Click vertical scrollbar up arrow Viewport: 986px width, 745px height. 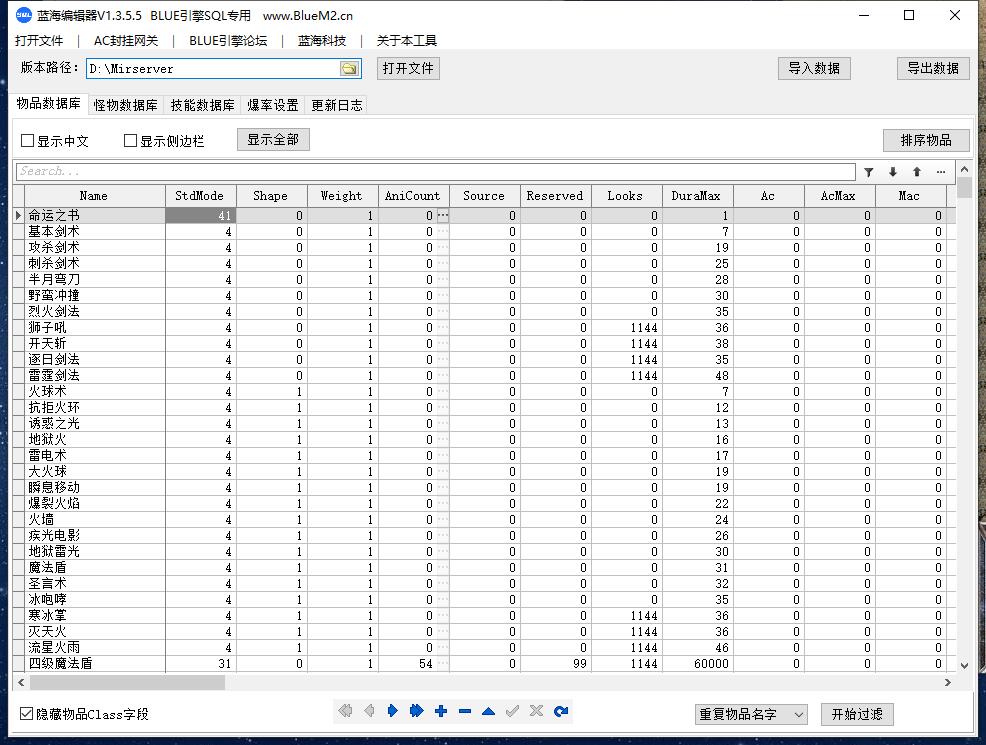tap(964, 169)
